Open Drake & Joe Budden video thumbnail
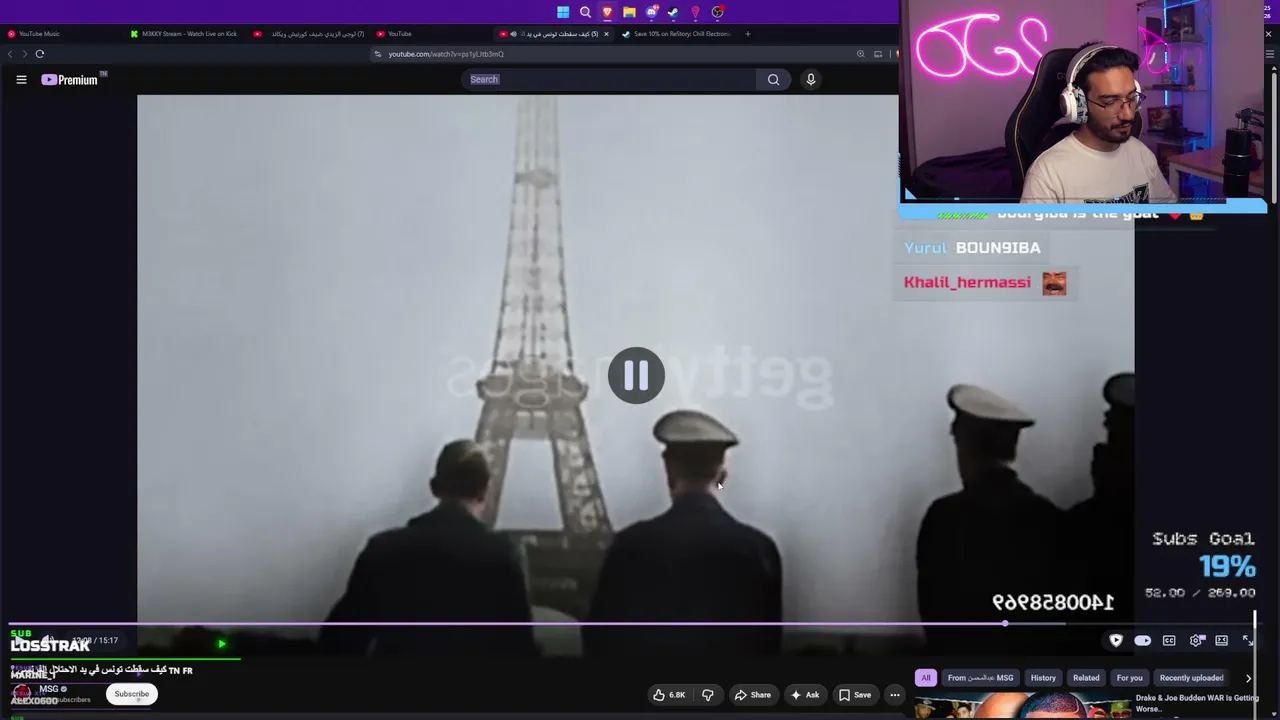Screen dimensions: 1280x720 (x=1021, y=706)
